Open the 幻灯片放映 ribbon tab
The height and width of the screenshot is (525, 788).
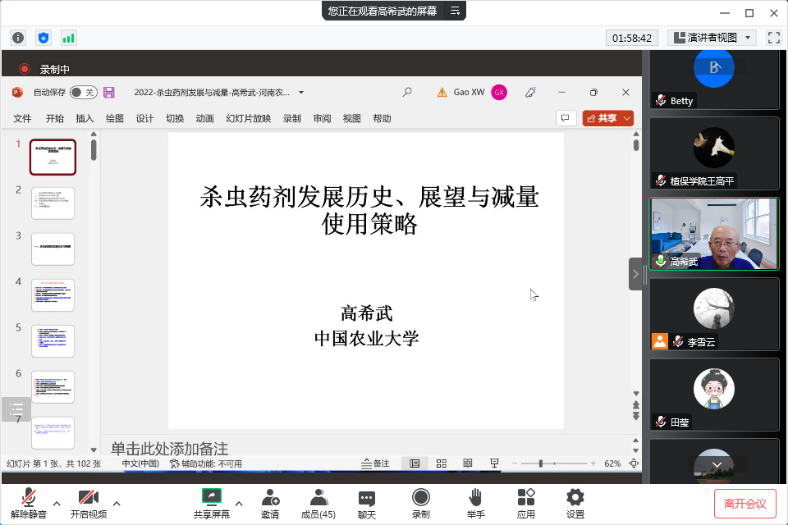pyautogui.click(x=248, y=118)
